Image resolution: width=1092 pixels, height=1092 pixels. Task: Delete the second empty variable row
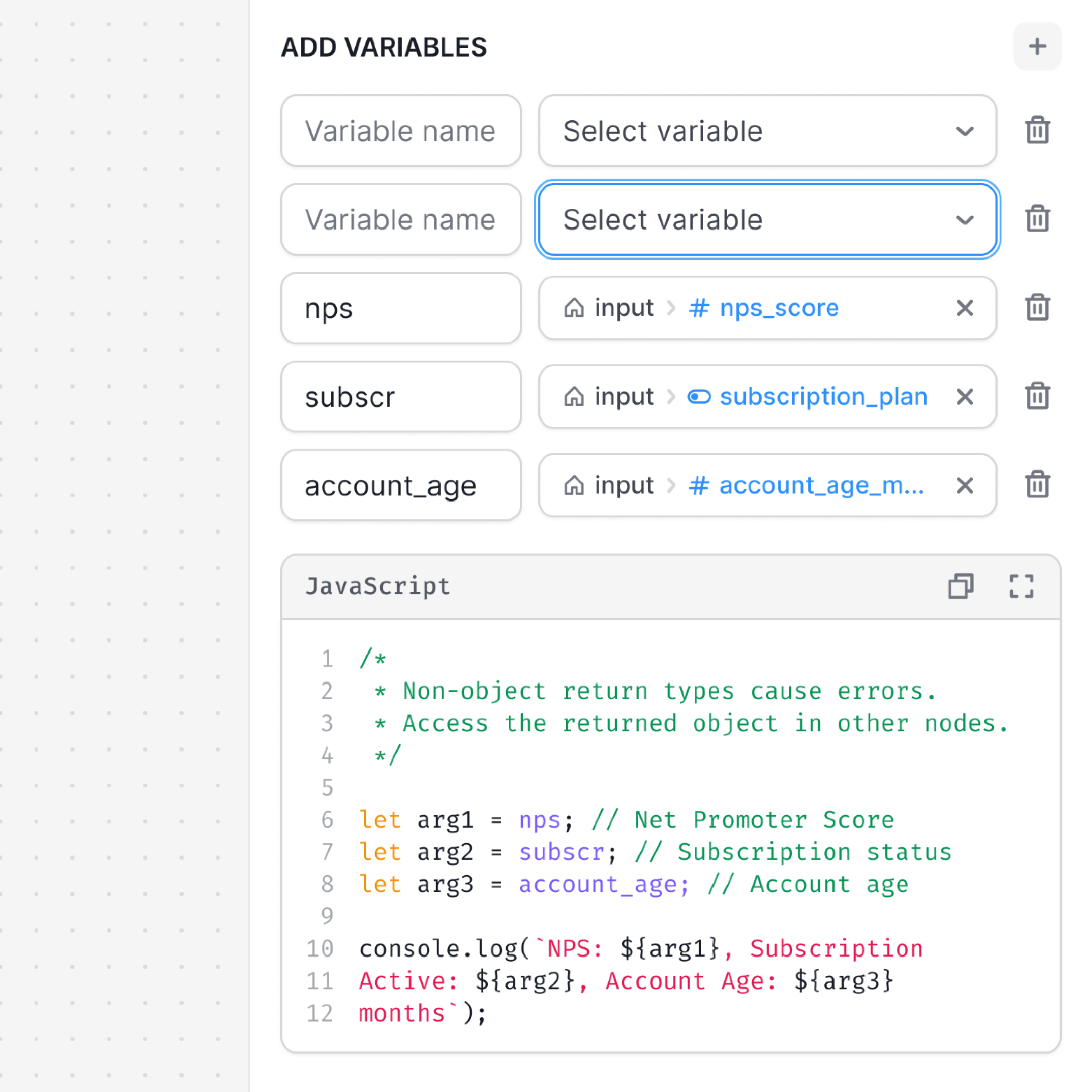point(1037,219)
